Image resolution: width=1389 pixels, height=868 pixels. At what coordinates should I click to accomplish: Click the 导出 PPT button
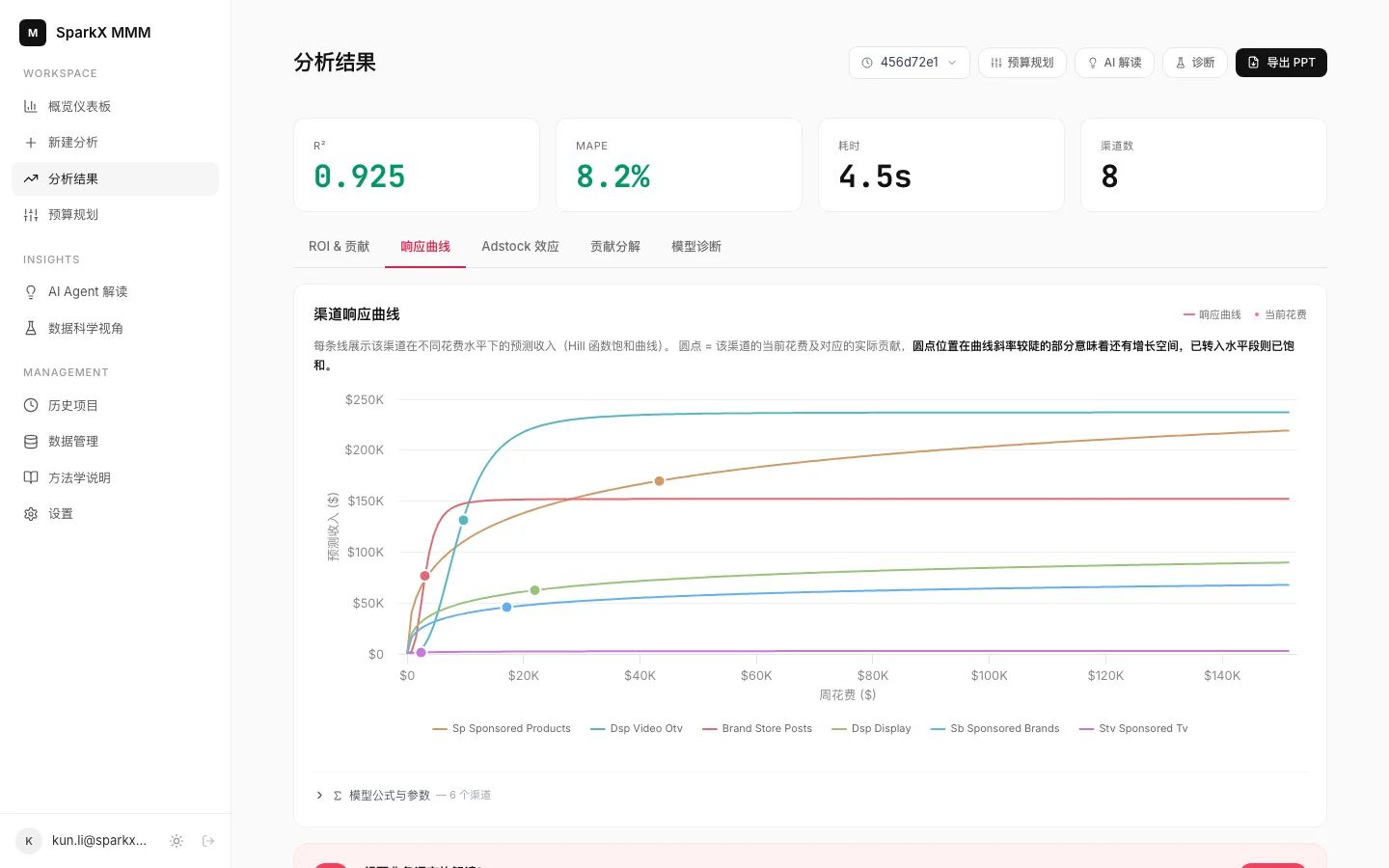[x=1281, y=63]
